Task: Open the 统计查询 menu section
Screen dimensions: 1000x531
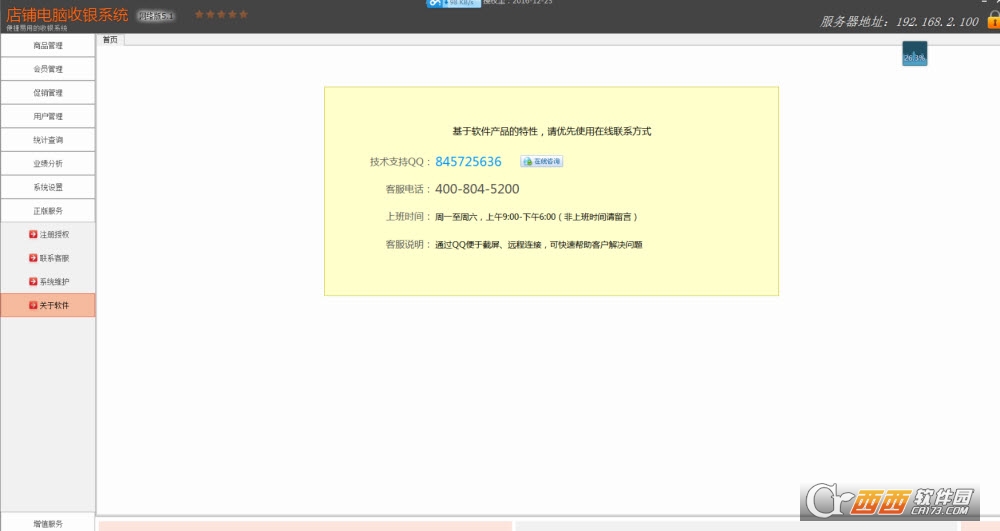Action: tap(48, 140)
